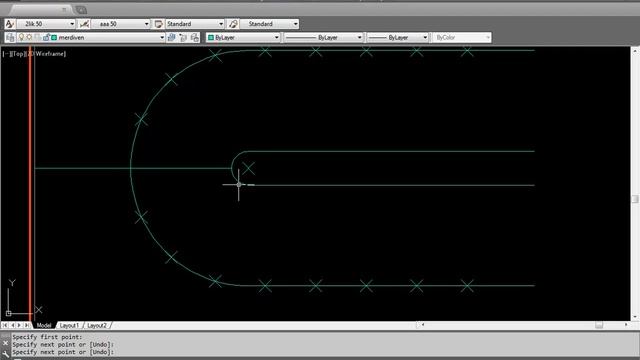640x360 pixels.
Task: Expand the merdiven layer dropdown list
Action: pyautogui.click(x=162, y=38)
